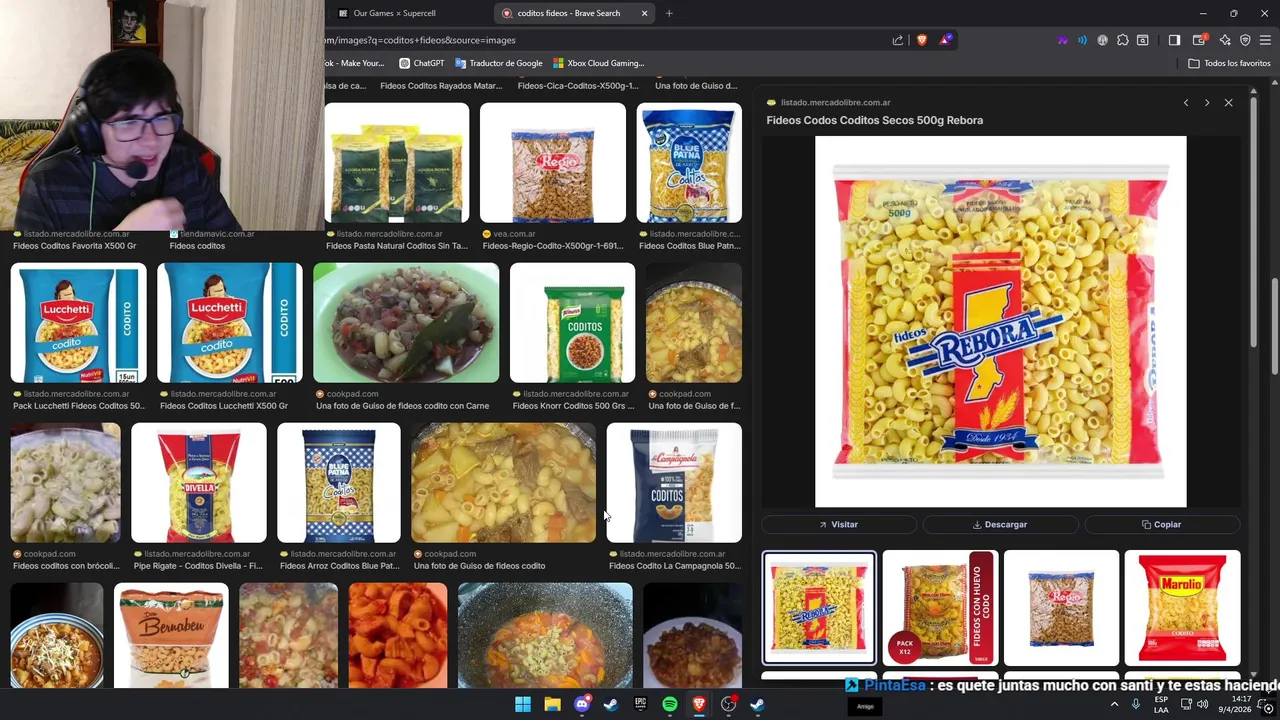Click the search tabs window icon
Viewport: 1280px width, 720px height.
[1143, 40]
